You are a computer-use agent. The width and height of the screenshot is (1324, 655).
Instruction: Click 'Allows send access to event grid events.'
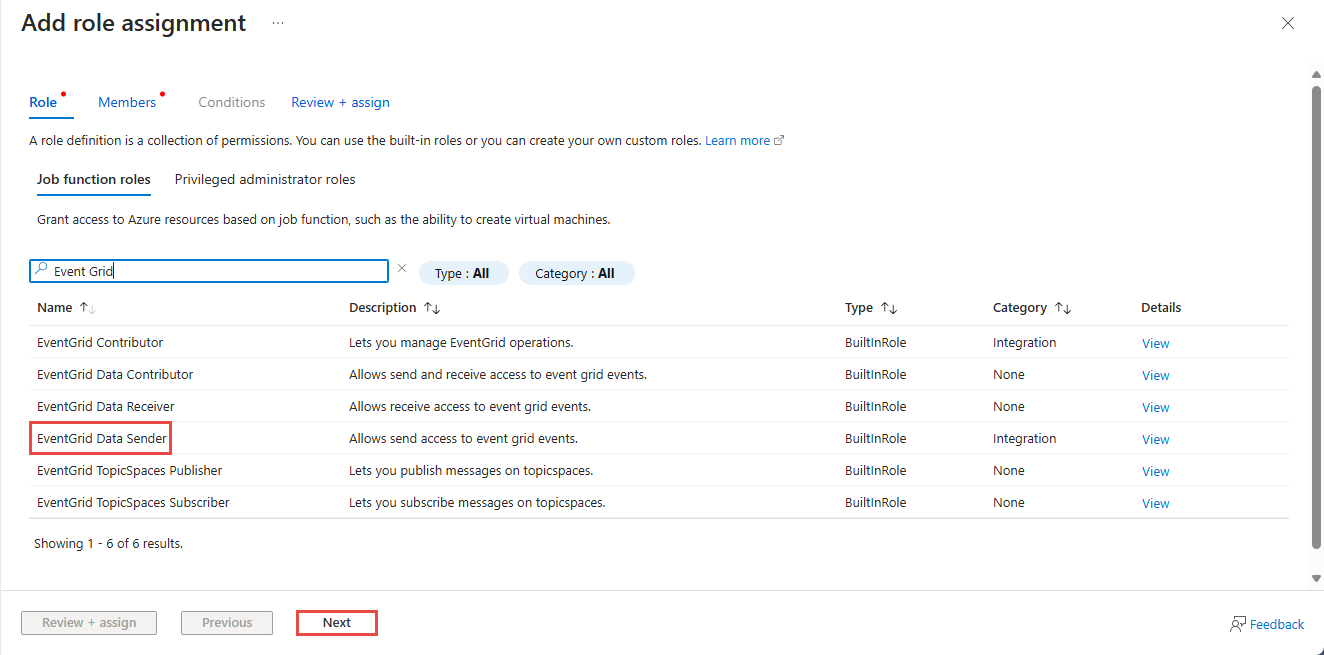click(x=463, y=438)
